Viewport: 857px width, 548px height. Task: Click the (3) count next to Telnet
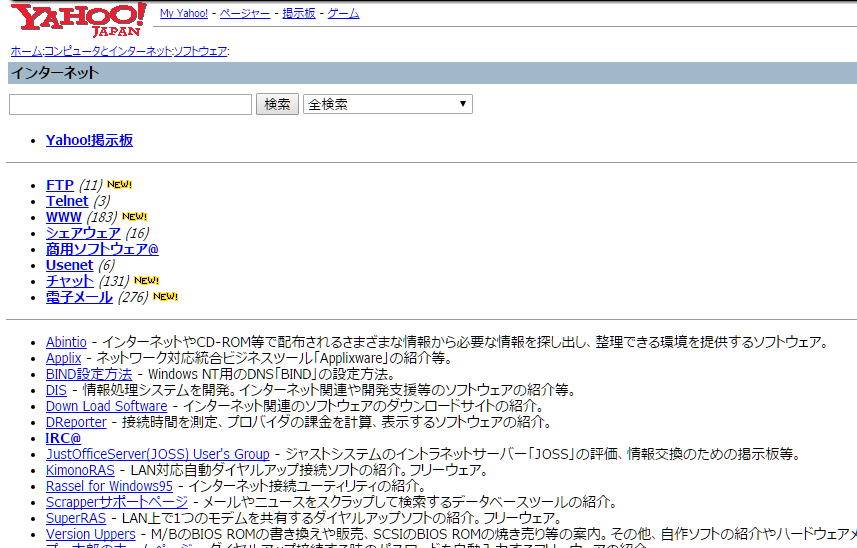pyautogui.click(x=102, y=201)
